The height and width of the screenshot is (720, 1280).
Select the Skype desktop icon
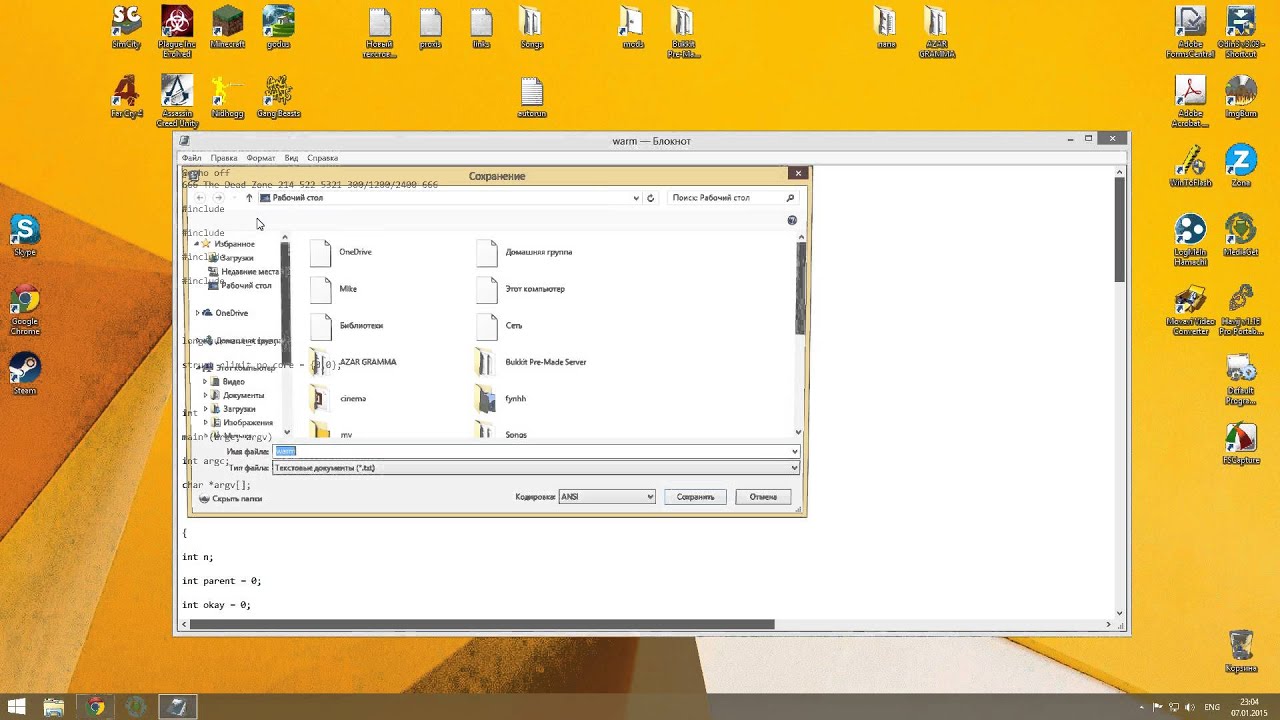click(25, 236)
